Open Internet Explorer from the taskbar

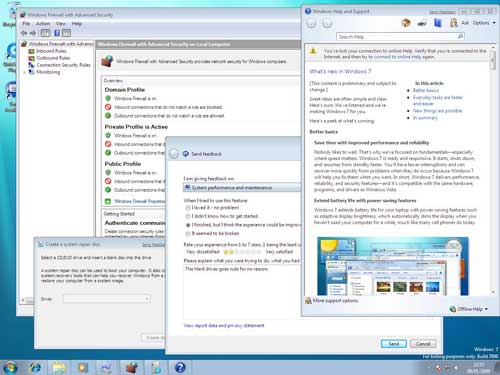pos(35,367)
